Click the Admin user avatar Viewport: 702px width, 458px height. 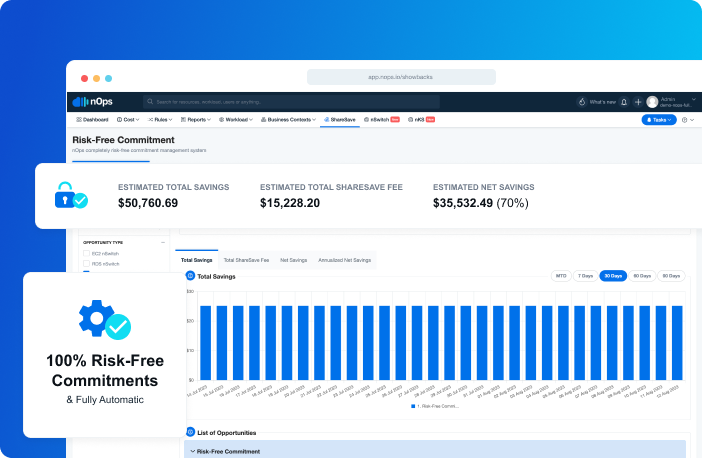(x=652, y=102)
